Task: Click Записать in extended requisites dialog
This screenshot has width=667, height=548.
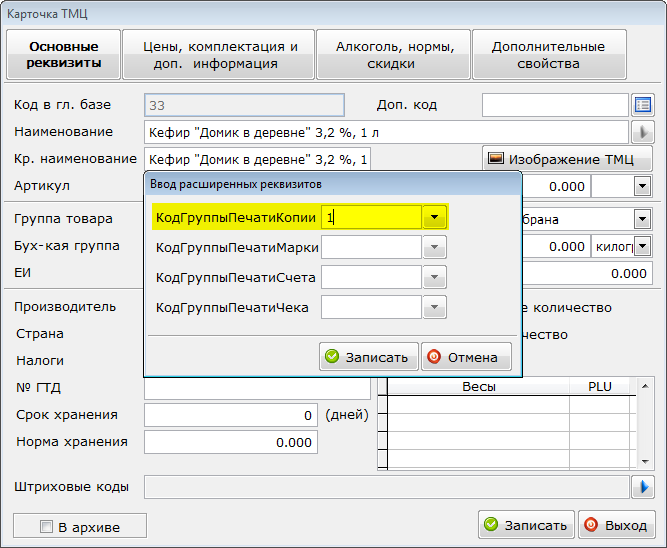Action: (369, 357)
